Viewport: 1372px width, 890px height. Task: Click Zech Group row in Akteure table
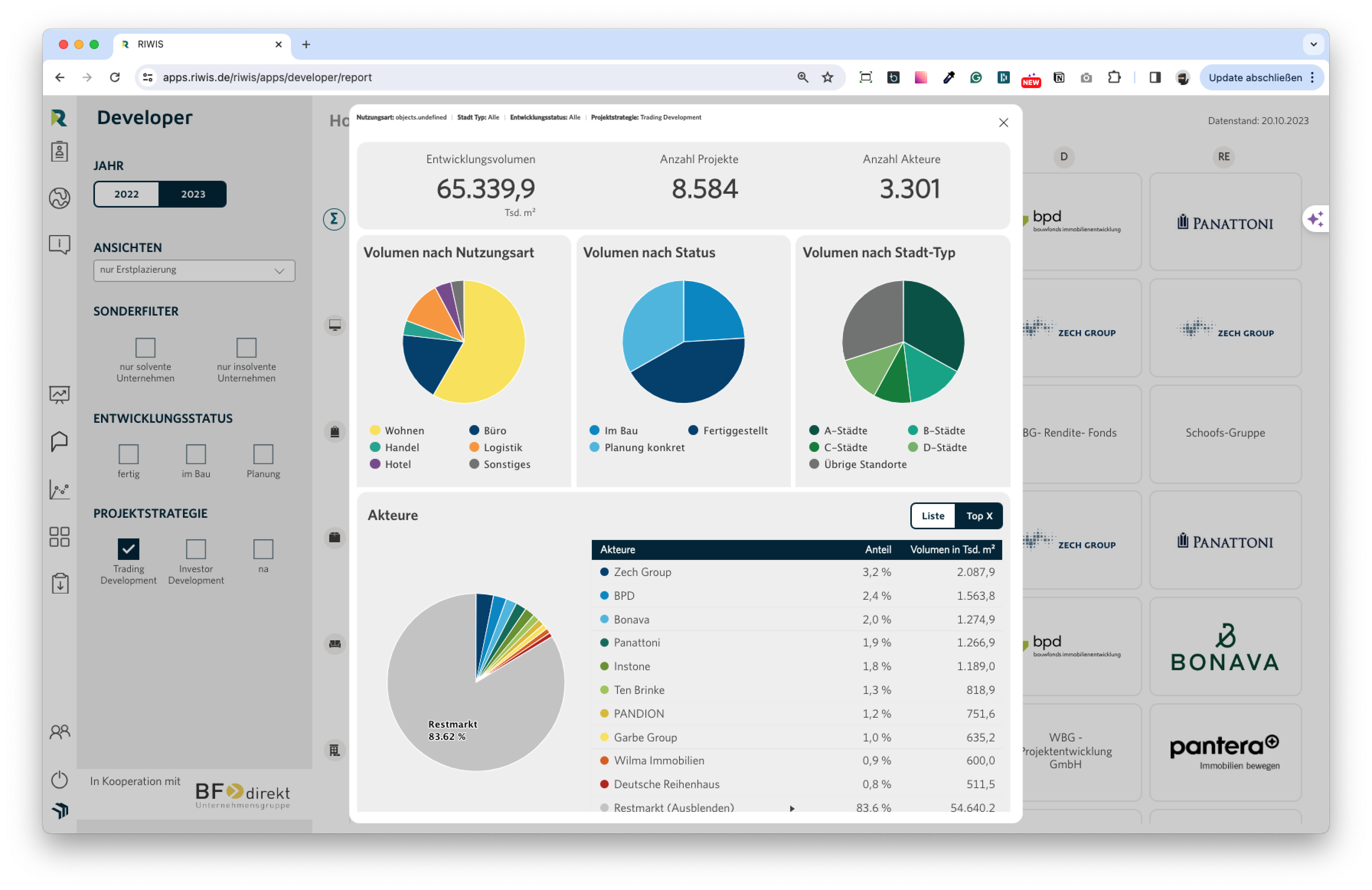797,572
